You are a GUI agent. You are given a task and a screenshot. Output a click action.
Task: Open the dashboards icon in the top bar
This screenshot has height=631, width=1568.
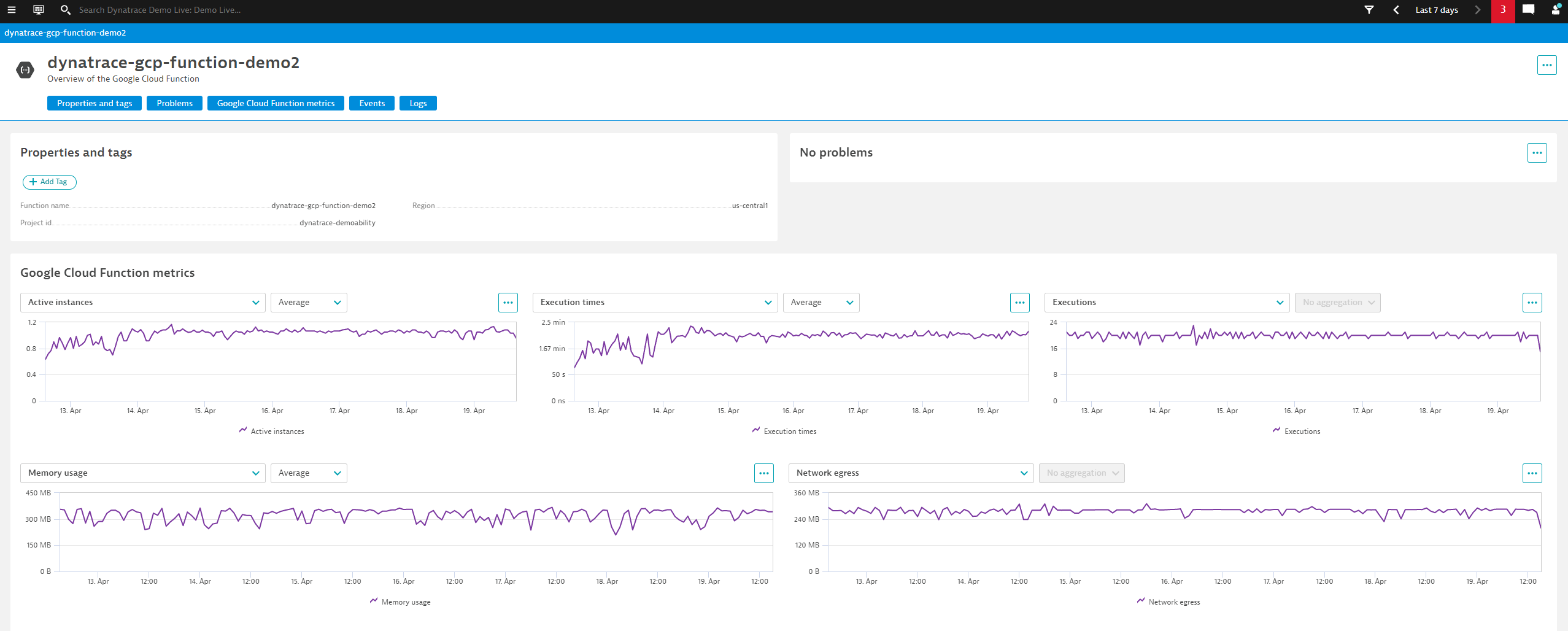[38, 10]
